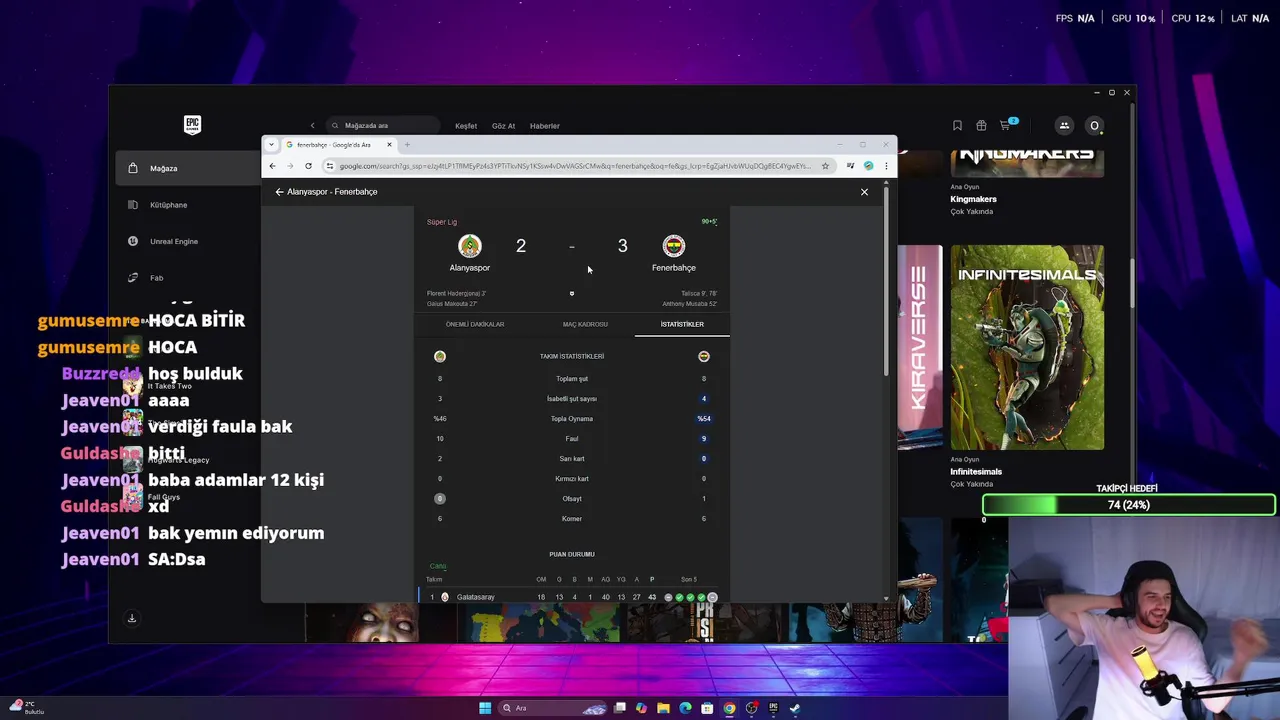The width and height of the screenshot is (1280, 720).
Task: Select the İstatistikler tab
Action: 682,324
